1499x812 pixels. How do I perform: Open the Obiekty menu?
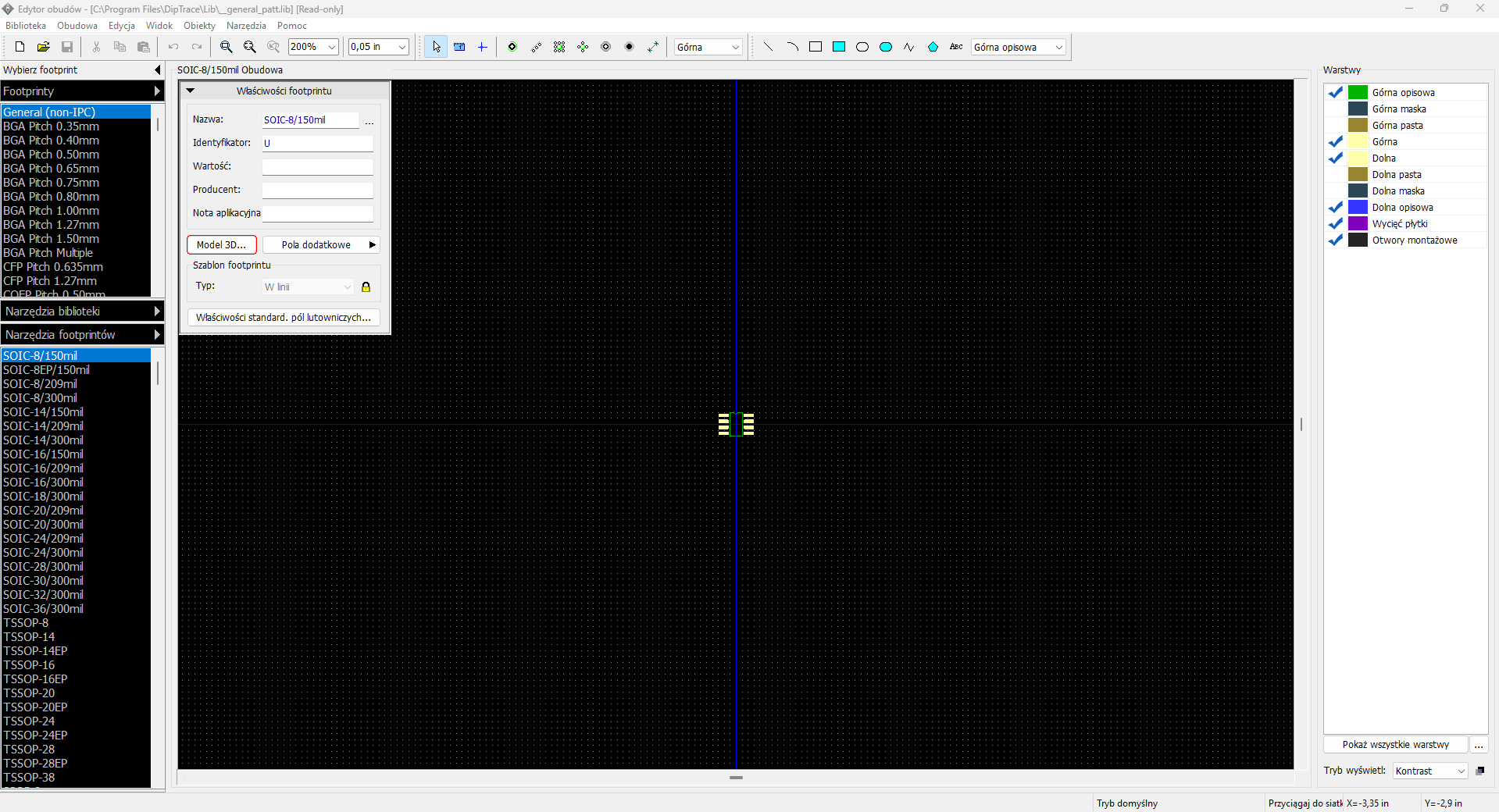(x=200, y=26)
